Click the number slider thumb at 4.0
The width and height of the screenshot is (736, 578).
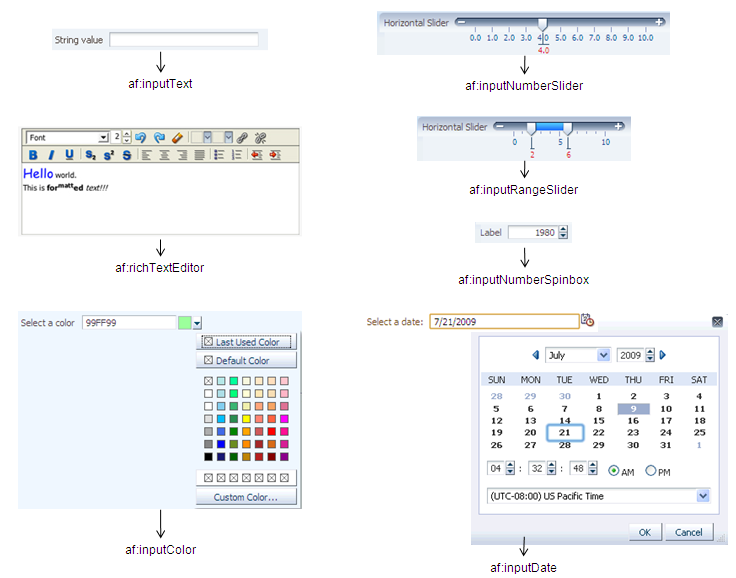(543, 24)
